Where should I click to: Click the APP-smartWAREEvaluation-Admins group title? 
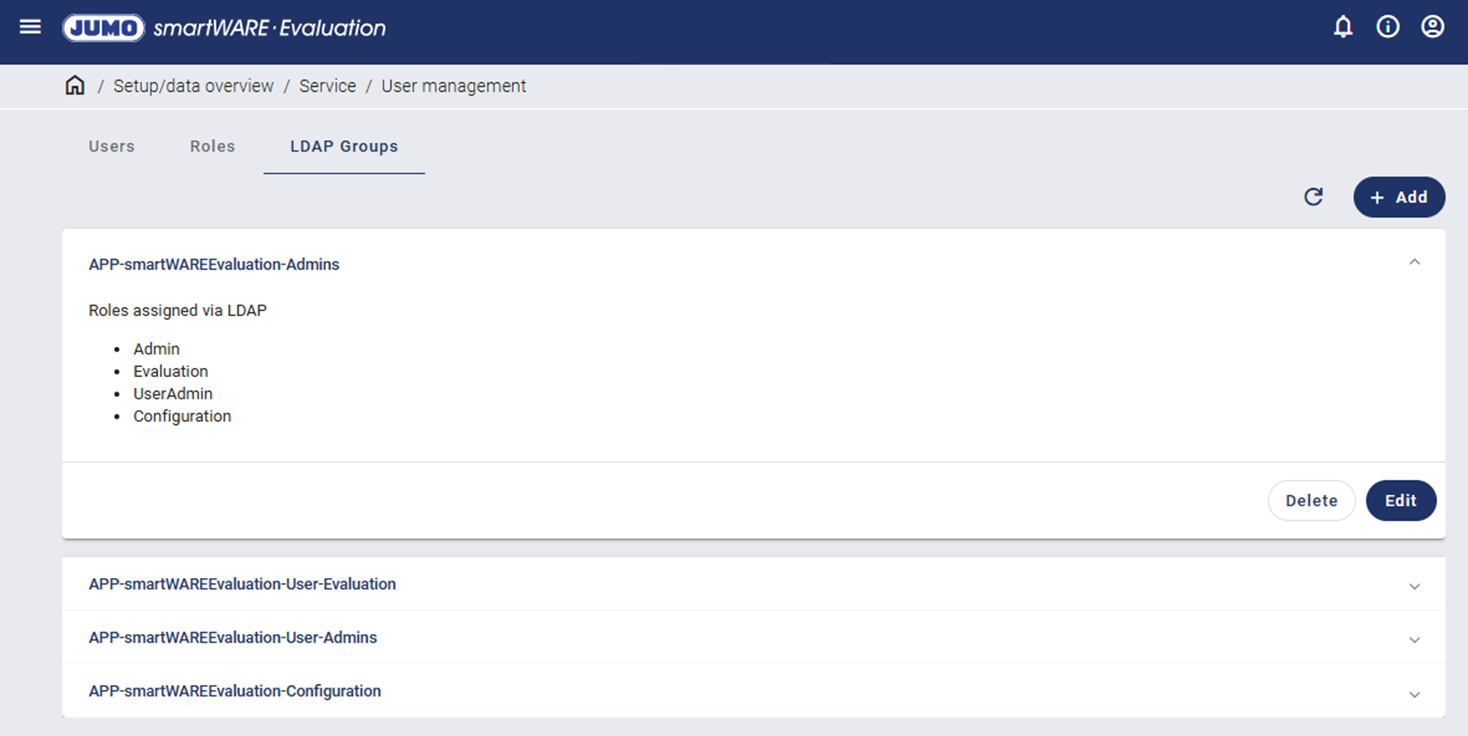[214, 265]
